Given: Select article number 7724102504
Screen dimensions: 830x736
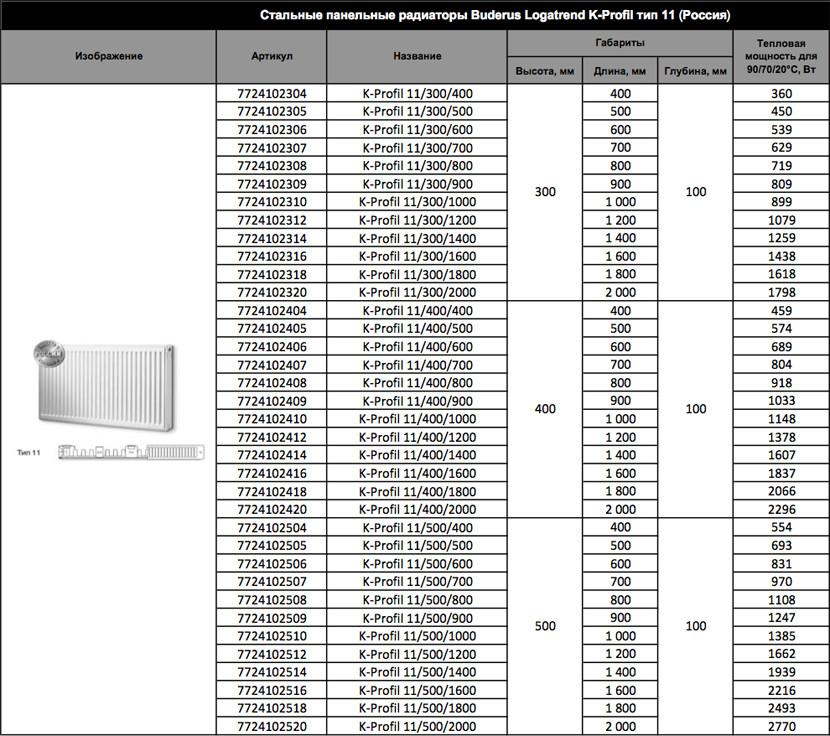Looking at the screenshot, I should click(272, 528).
